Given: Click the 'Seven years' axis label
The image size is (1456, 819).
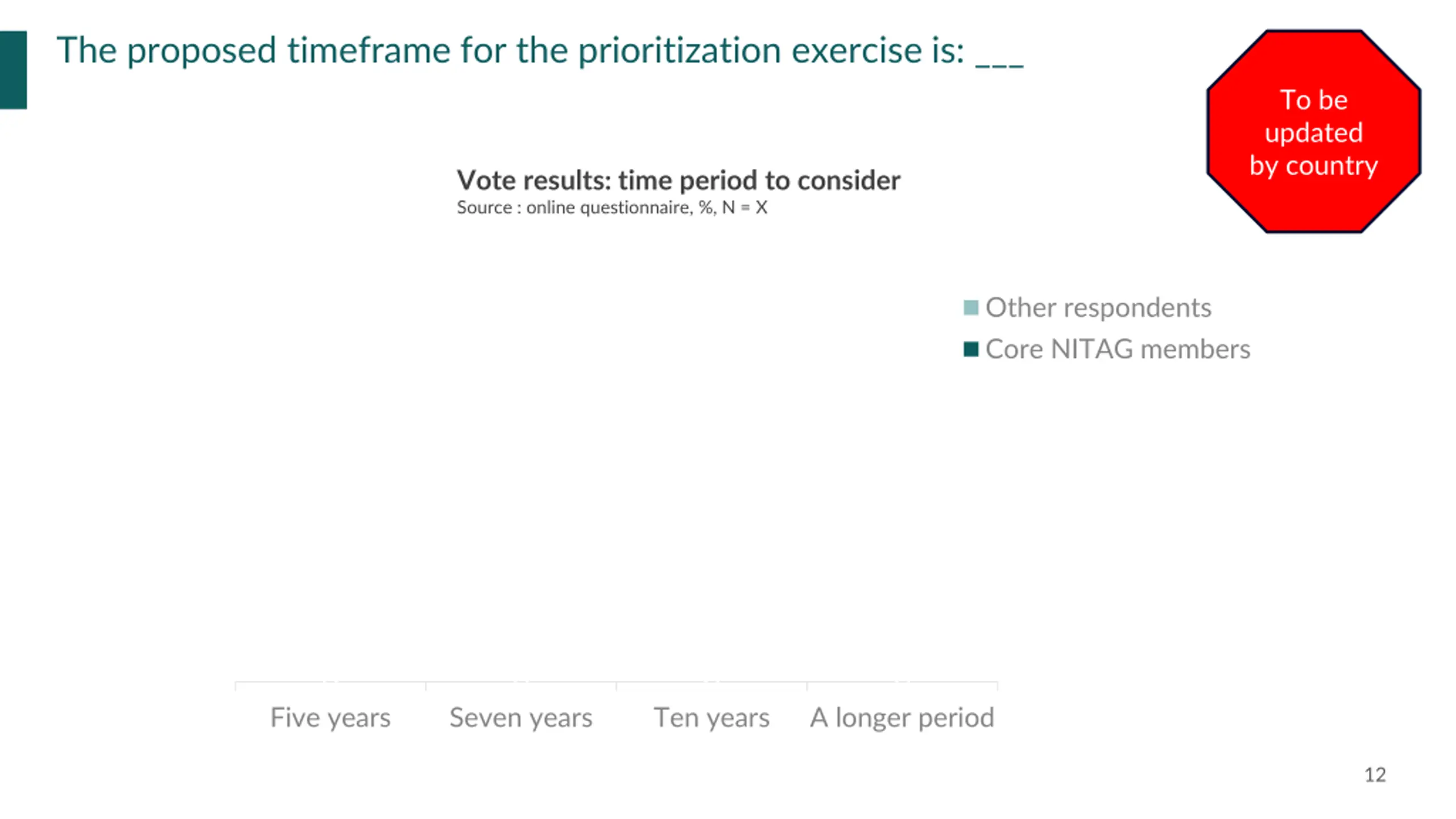Looking at the screenshot, I should point(521,718).
